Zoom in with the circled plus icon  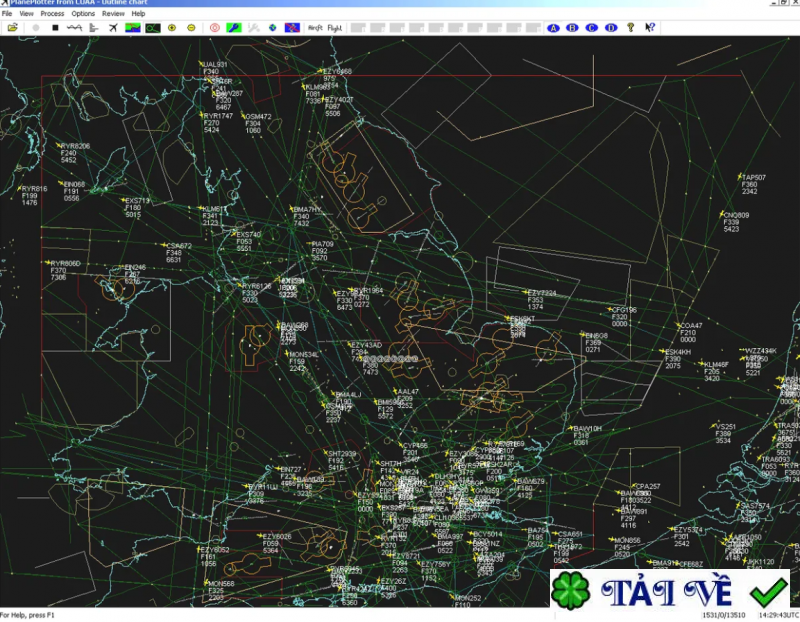point(170,29)
